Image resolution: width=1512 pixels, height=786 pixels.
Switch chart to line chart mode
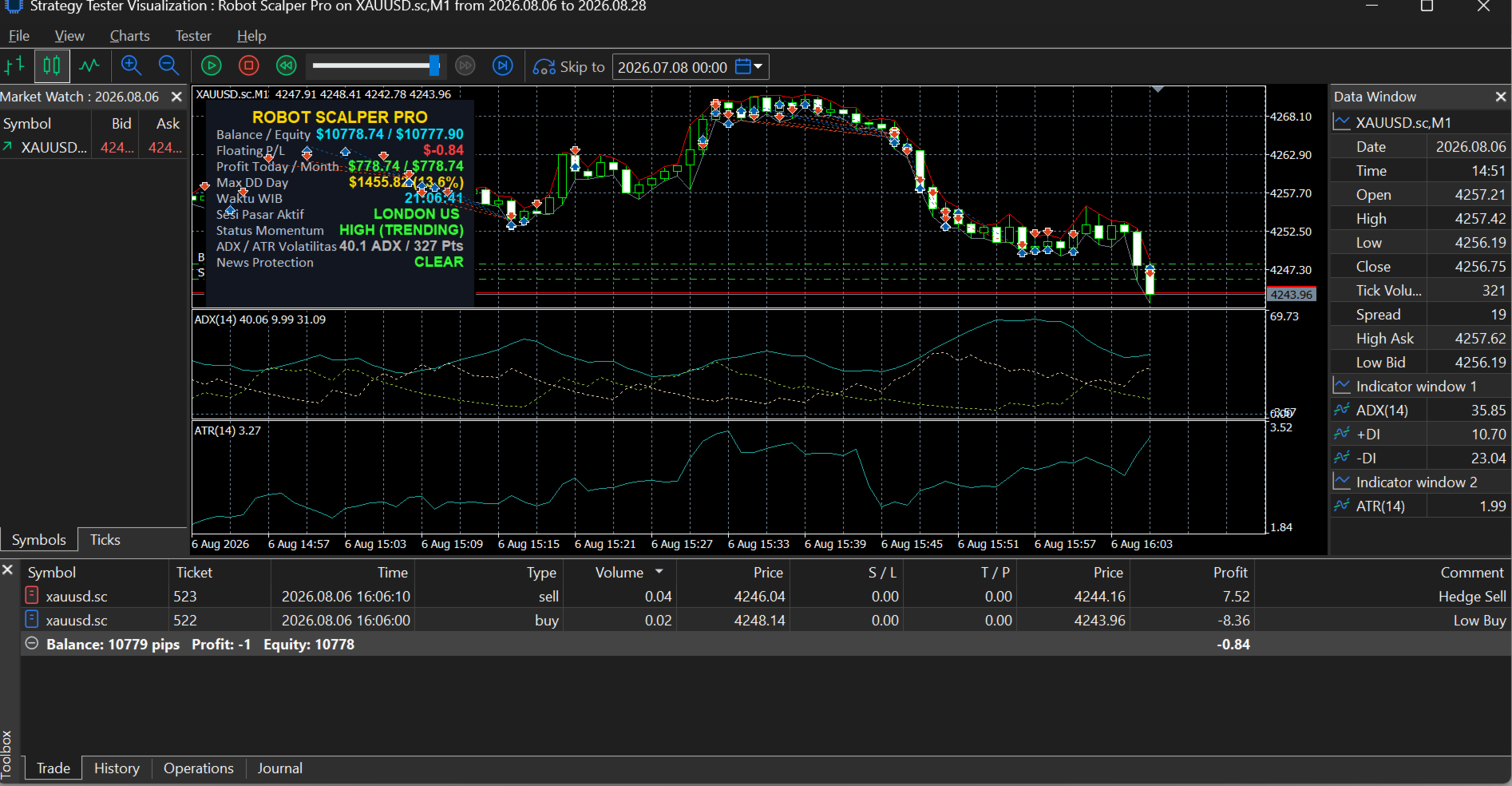click(x=89, y=65)
